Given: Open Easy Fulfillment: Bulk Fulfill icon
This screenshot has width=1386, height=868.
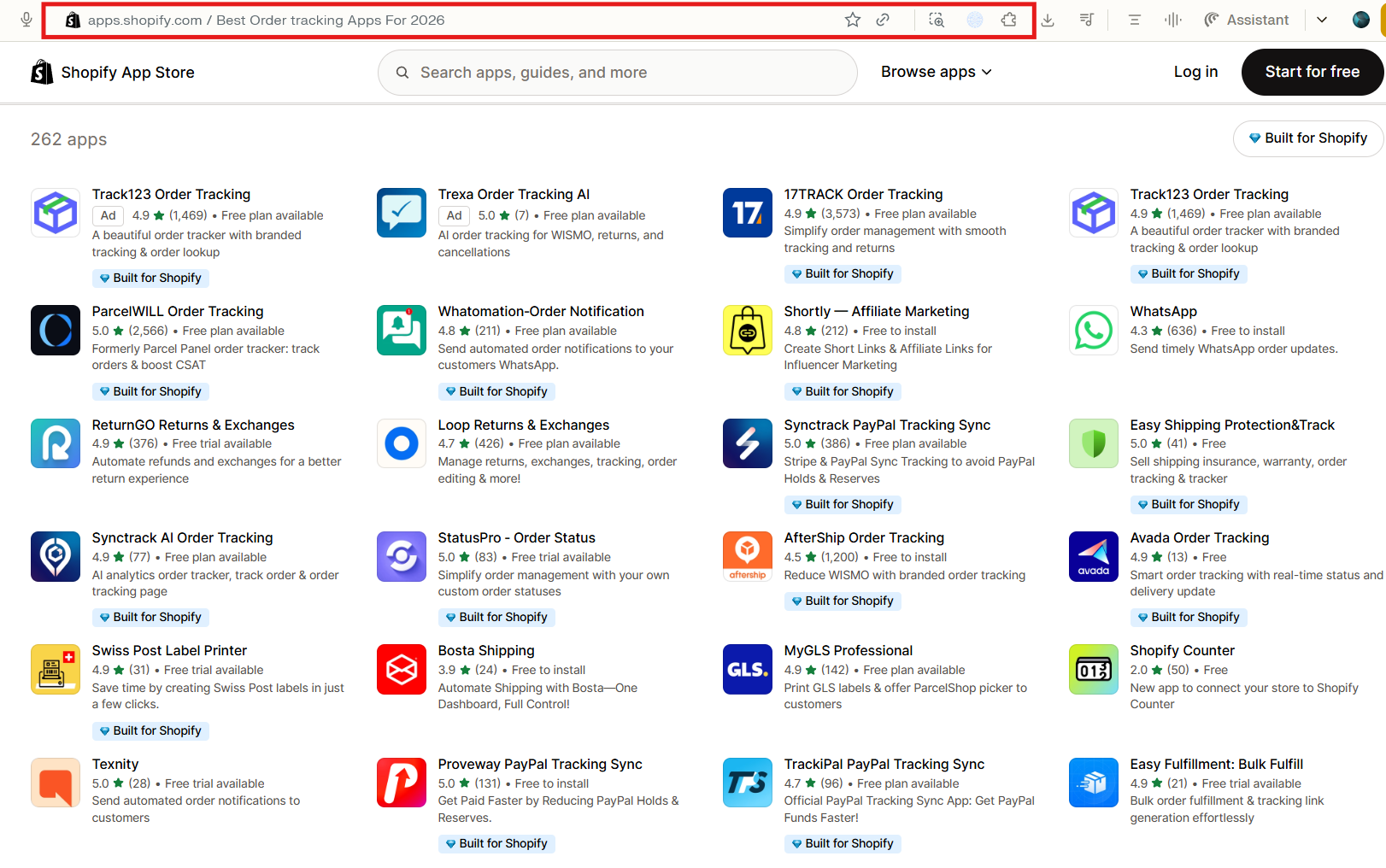Looking at the screenshot, I should [1094, 783].
